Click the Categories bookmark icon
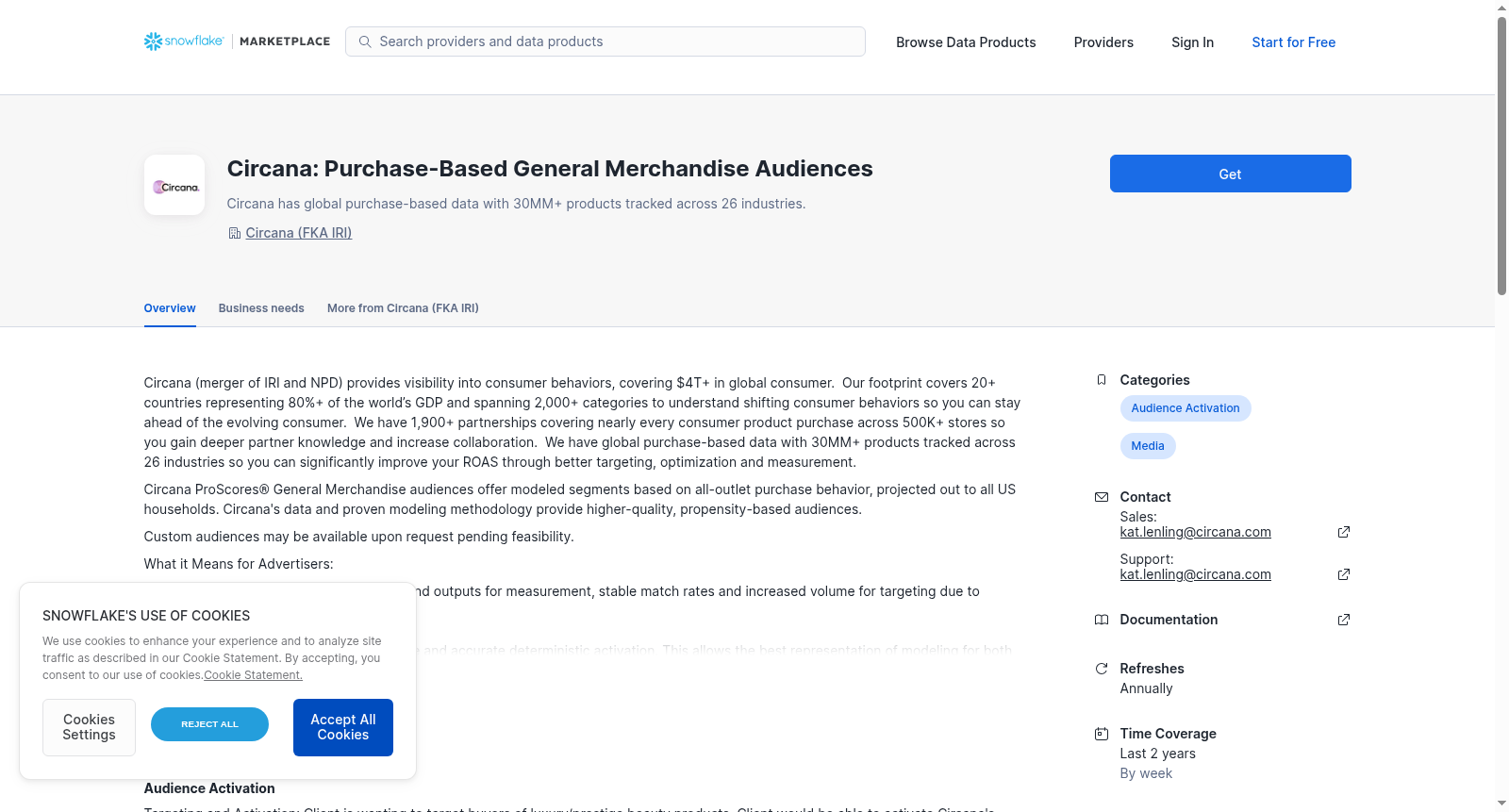1509x812 pixels. pos(1102,380)
